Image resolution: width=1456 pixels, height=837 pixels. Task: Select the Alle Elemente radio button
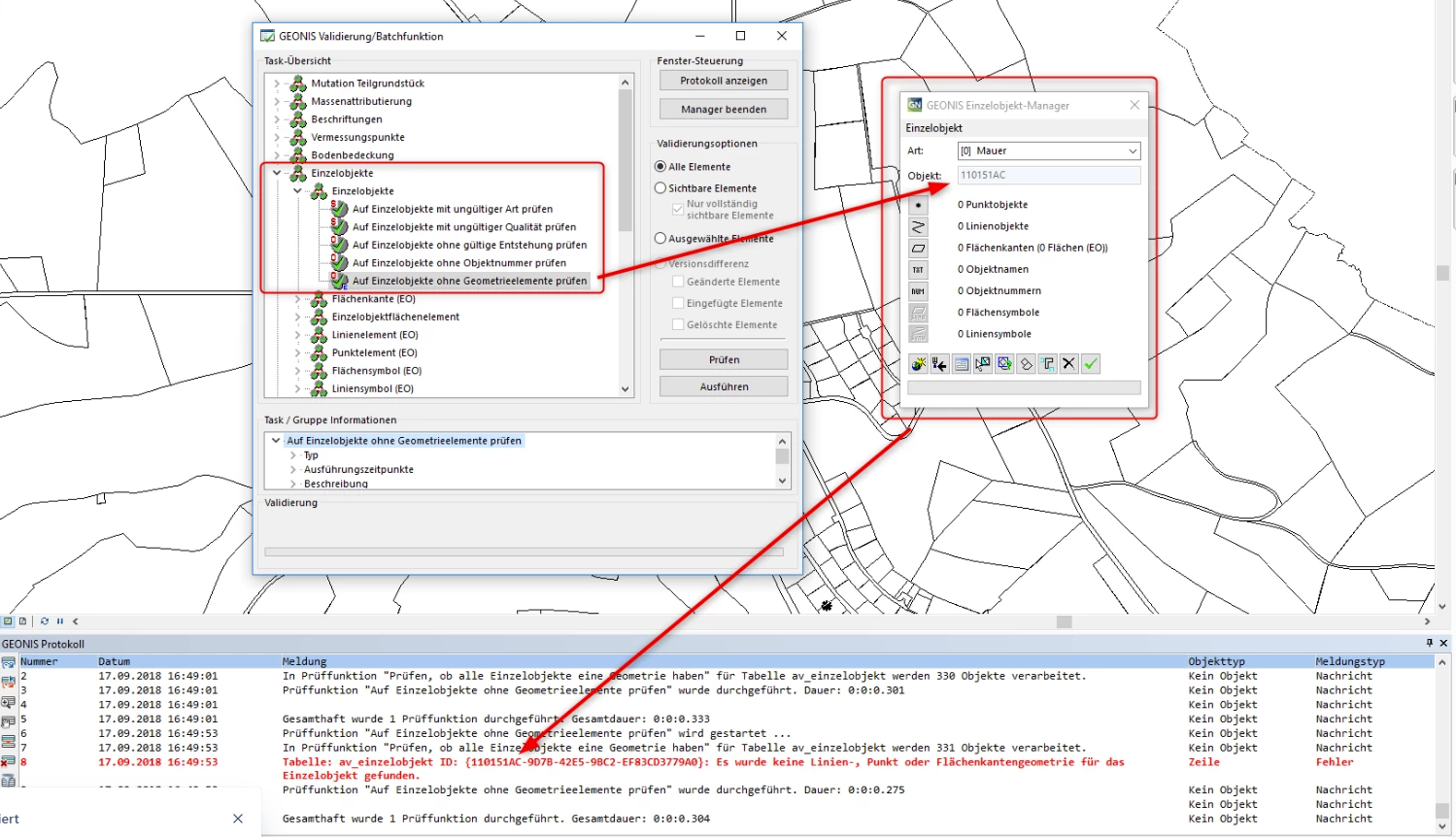click(660, 167)
